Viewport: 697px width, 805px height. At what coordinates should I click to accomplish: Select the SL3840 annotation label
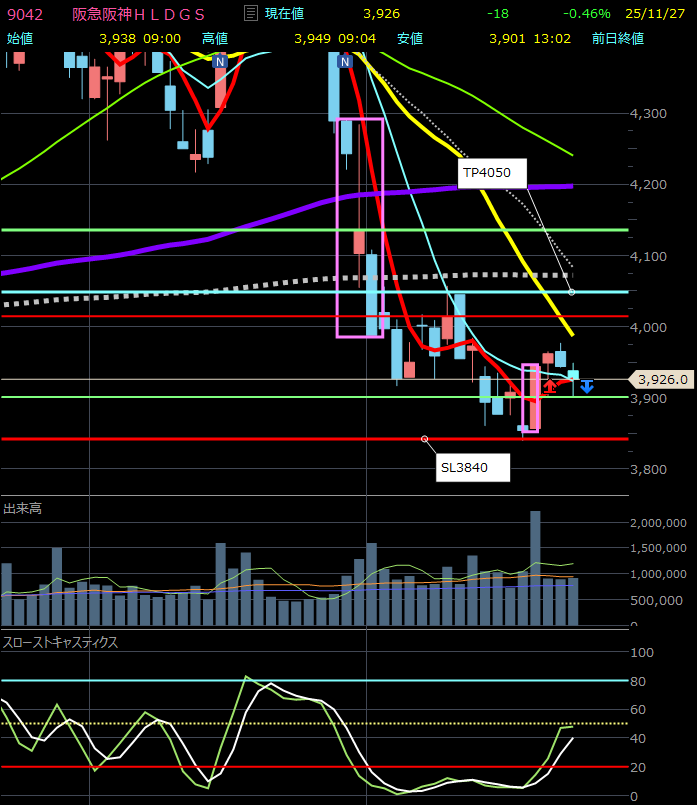coord(472,467)
